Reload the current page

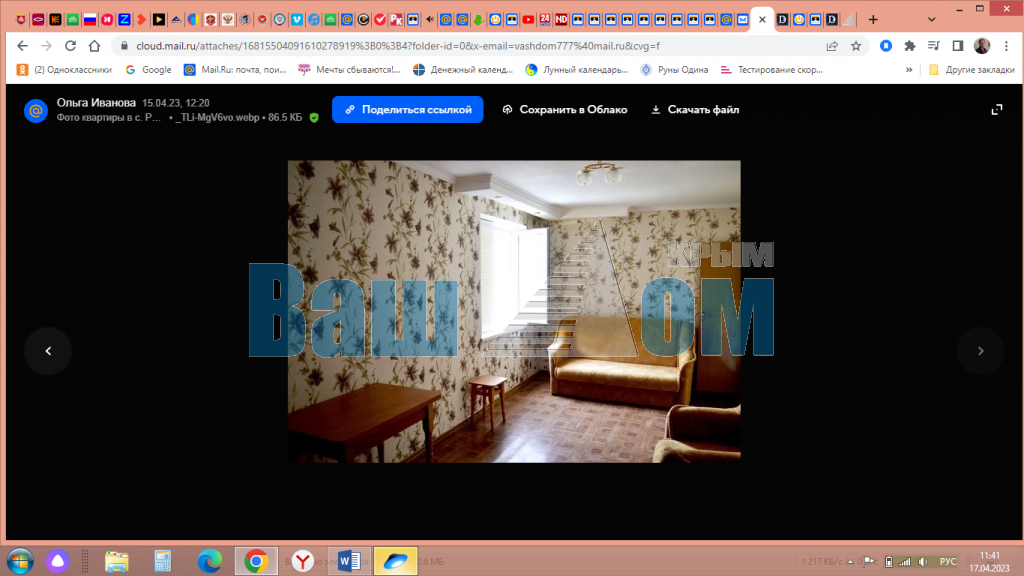click(x=71, y=46)
